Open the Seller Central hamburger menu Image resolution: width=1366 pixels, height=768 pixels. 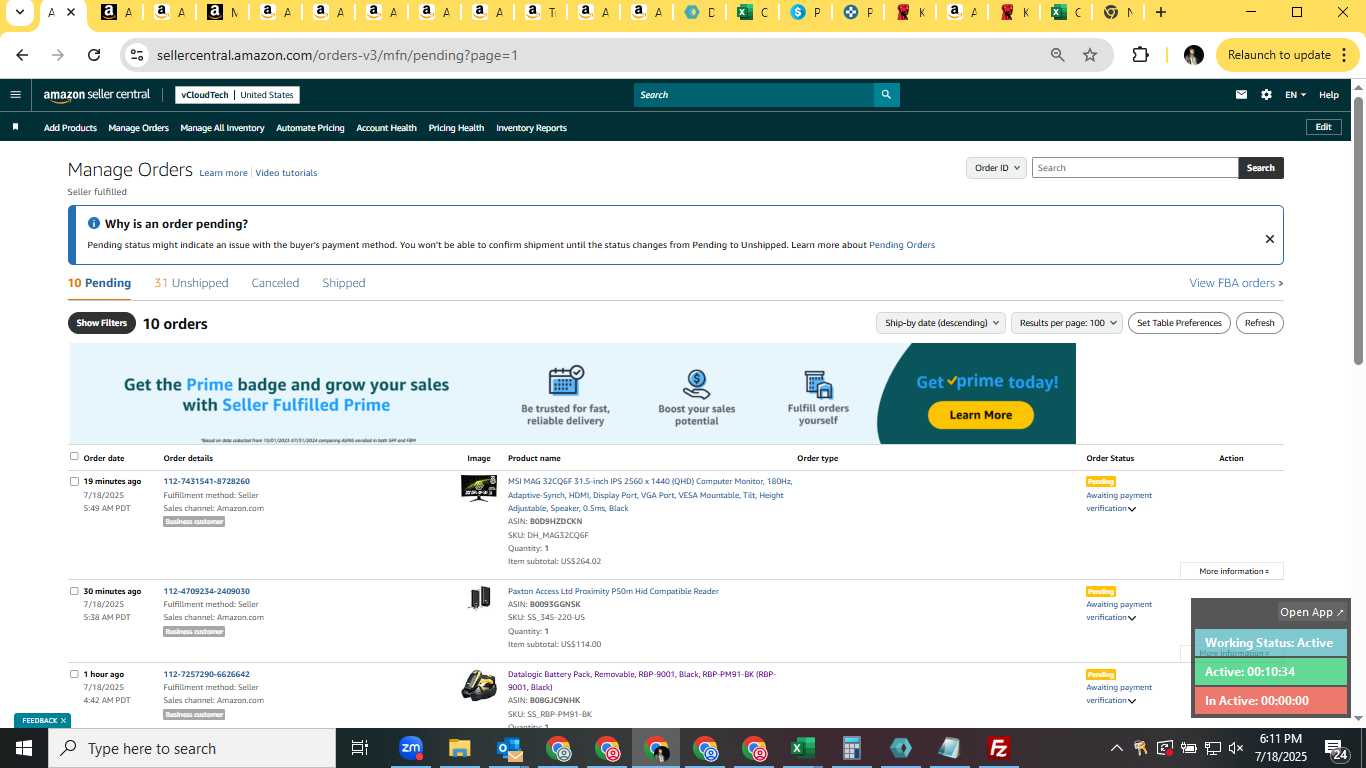15,95
